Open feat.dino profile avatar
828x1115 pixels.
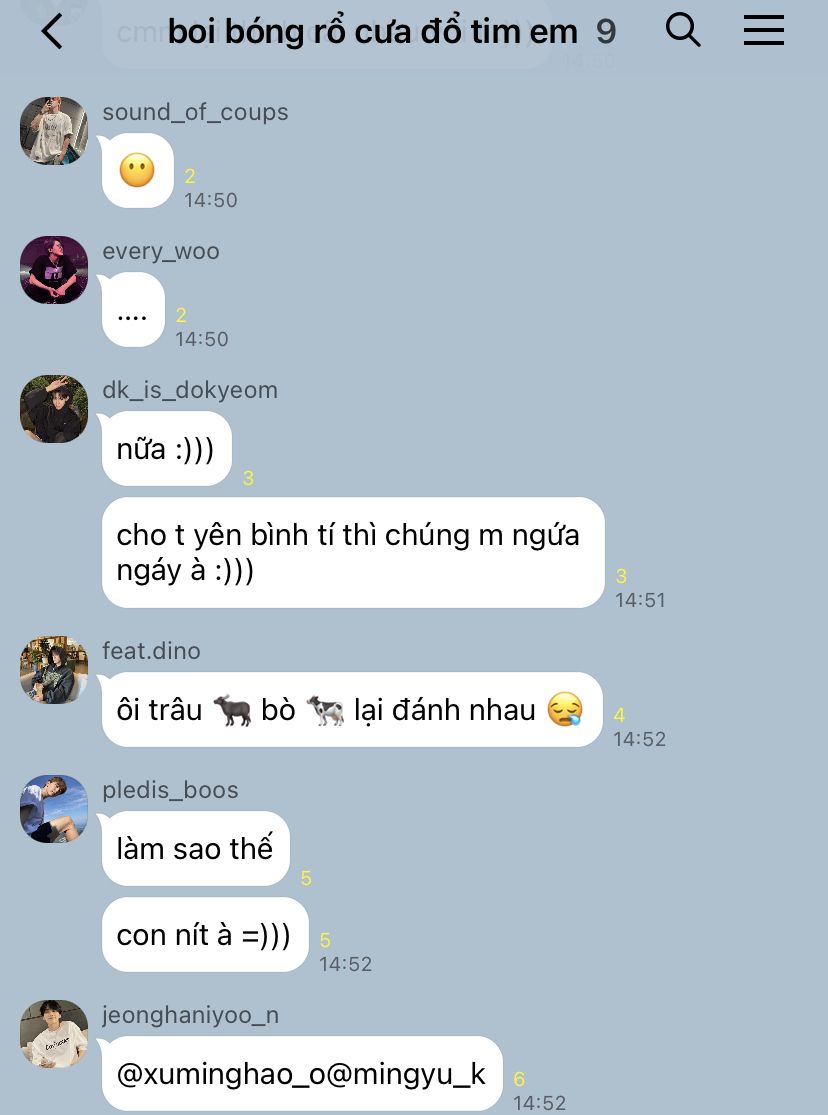pyautogui.click(x=54, y=670)
